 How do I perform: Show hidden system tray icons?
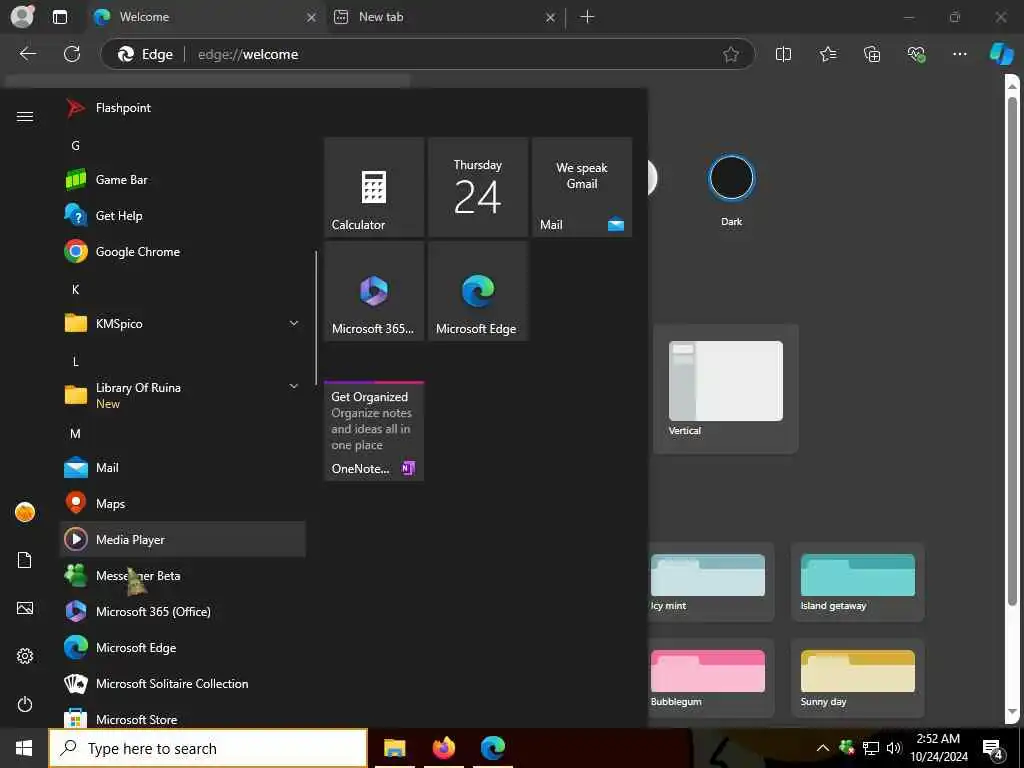click(823, 748)
